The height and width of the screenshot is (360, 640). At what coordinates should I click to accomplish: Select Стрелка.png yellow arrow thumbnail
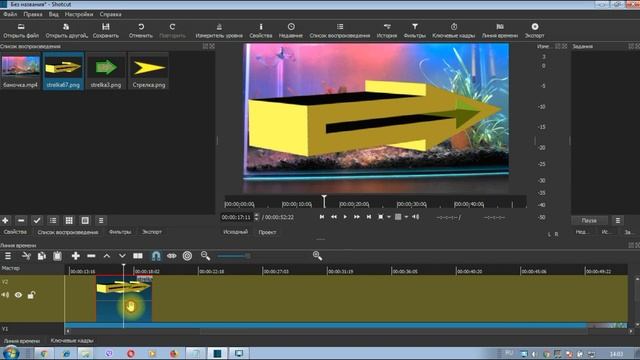pos(149,71)
